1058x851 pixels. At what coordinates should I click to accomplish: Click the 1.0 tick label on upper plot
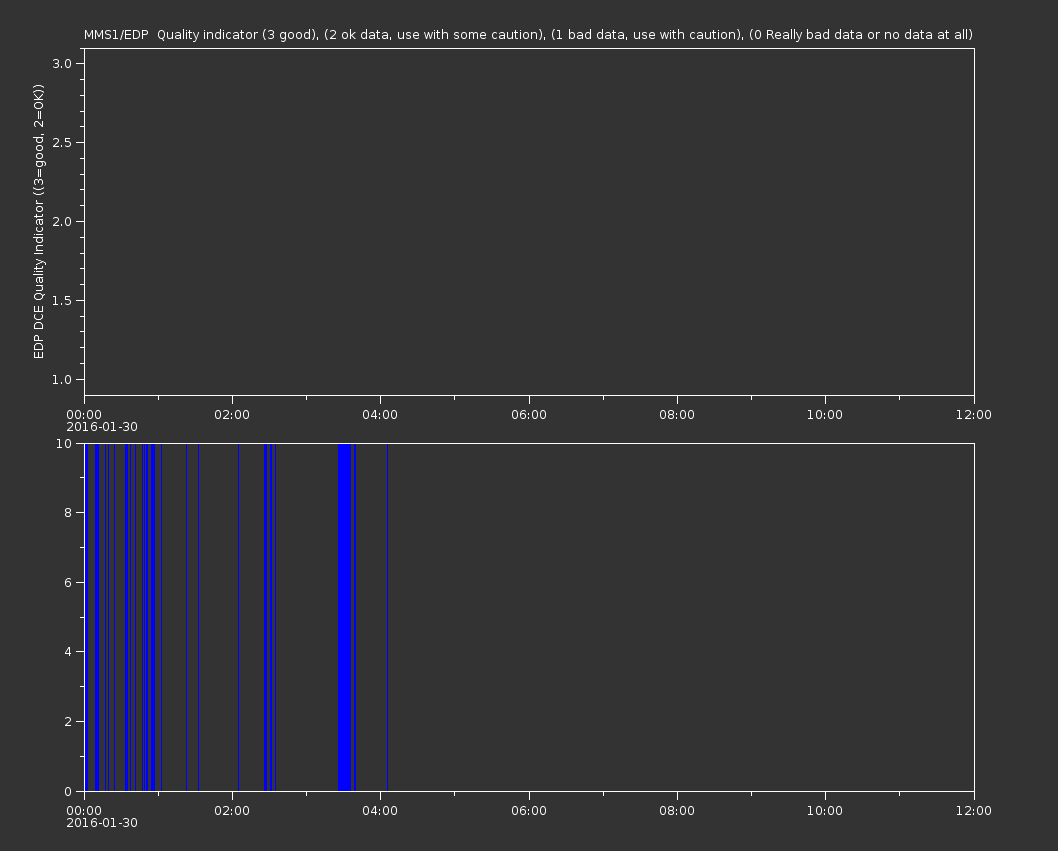click(x=61, y=379)
